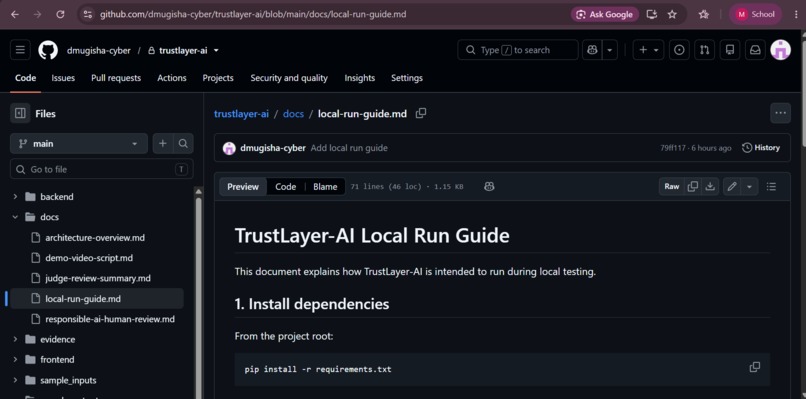The image size is (806, 399).
Task: Add file with plus button in tree
Action: (x=162, y=143)
